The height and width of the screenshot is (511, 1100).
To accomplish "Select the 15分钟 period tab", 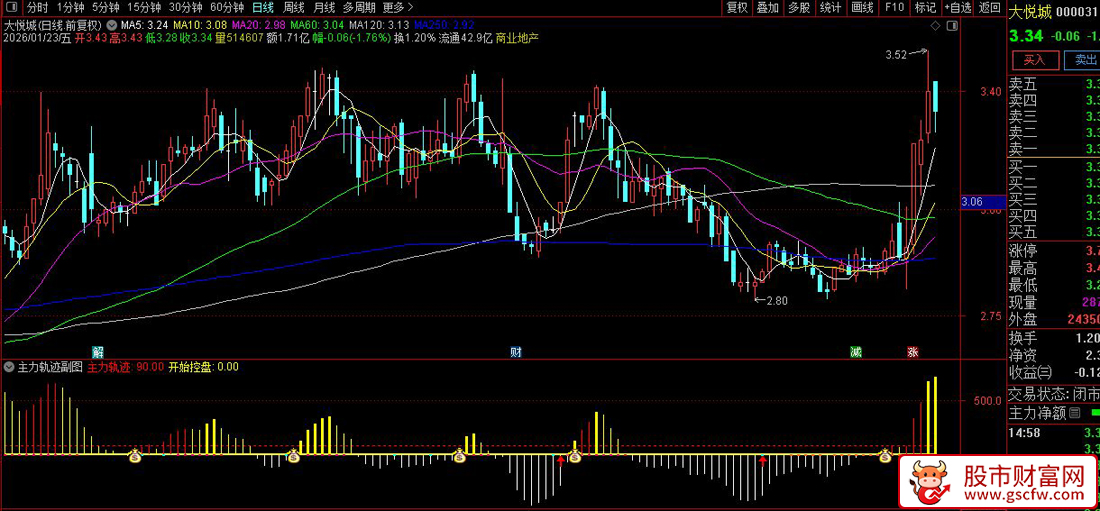I will (x=145, y=8).
